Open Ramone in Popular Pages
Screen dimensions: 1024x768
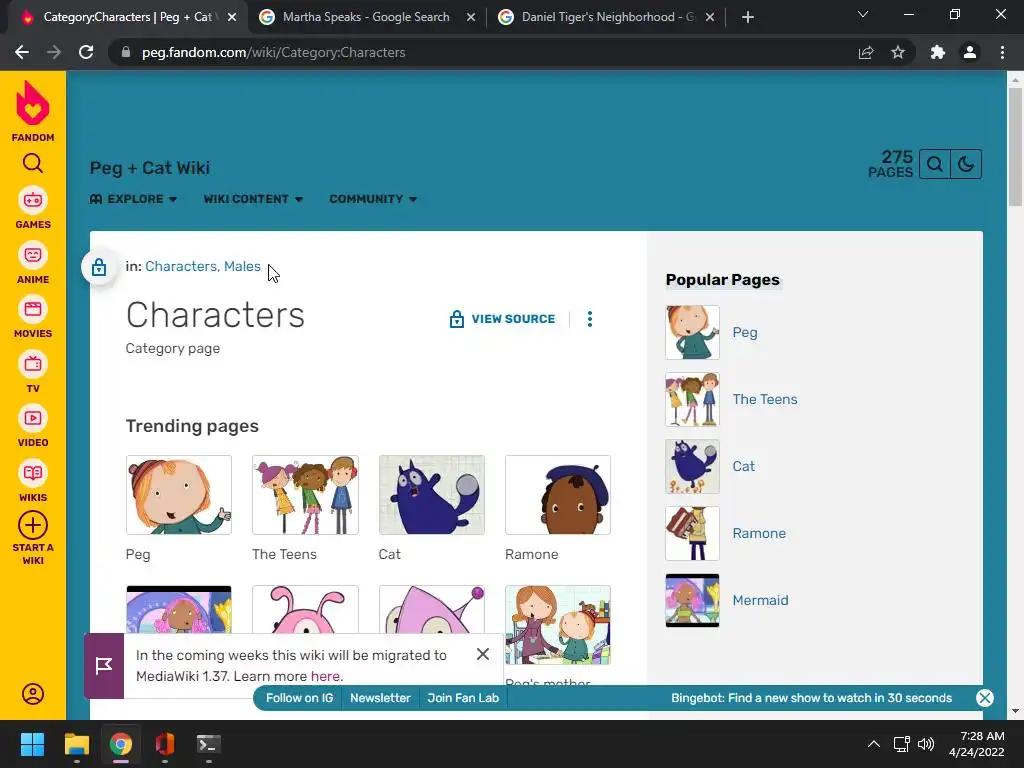coord(759,533)
